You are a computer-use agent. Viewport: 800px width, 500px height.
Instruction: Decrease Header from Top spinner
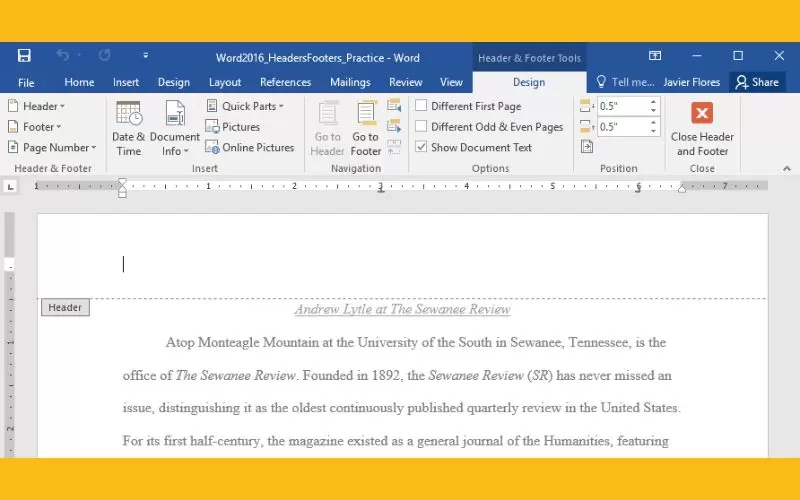(x=653, y=110)
